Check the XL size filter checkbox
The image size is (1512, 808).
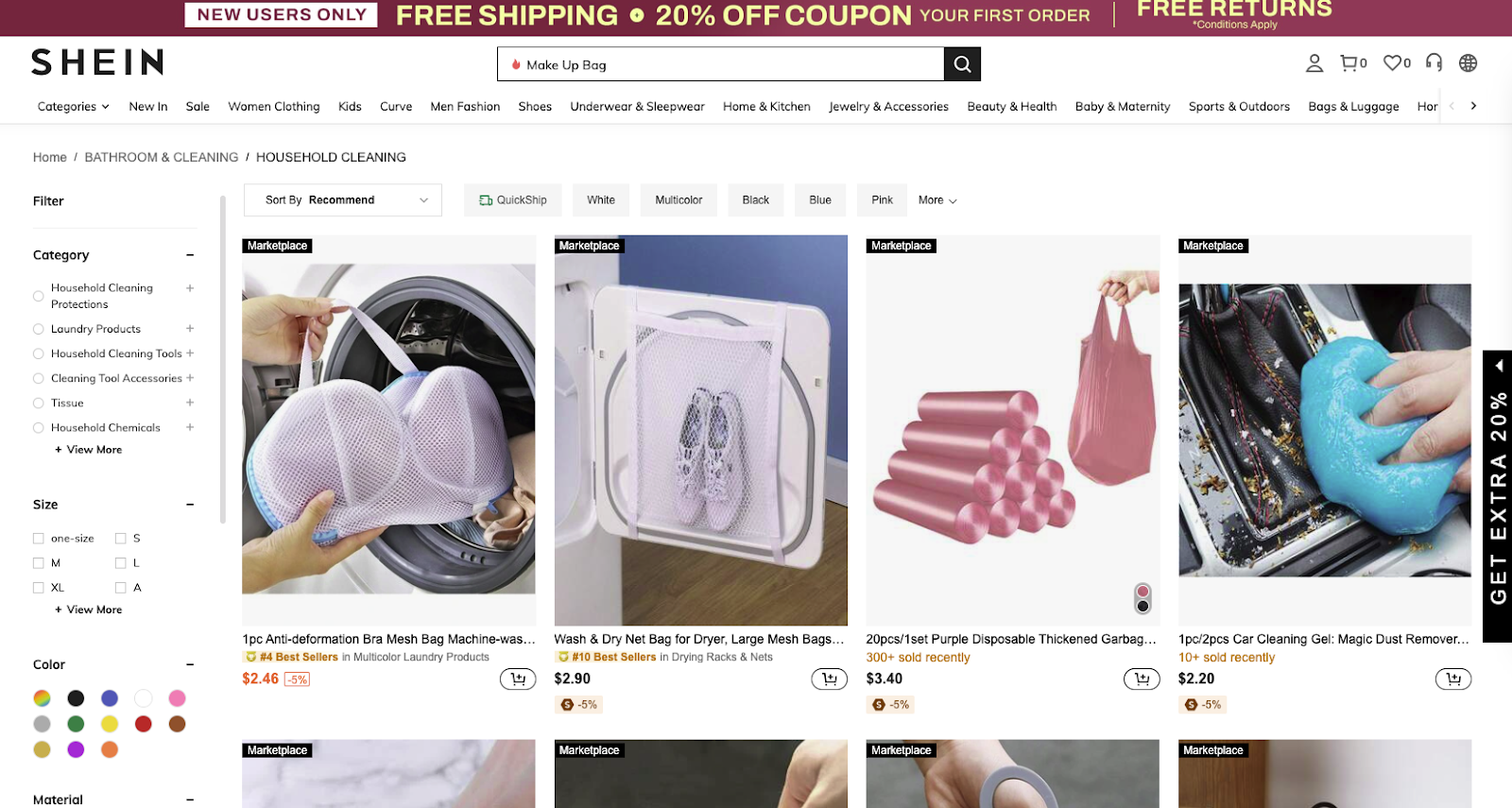pos(38,587)
